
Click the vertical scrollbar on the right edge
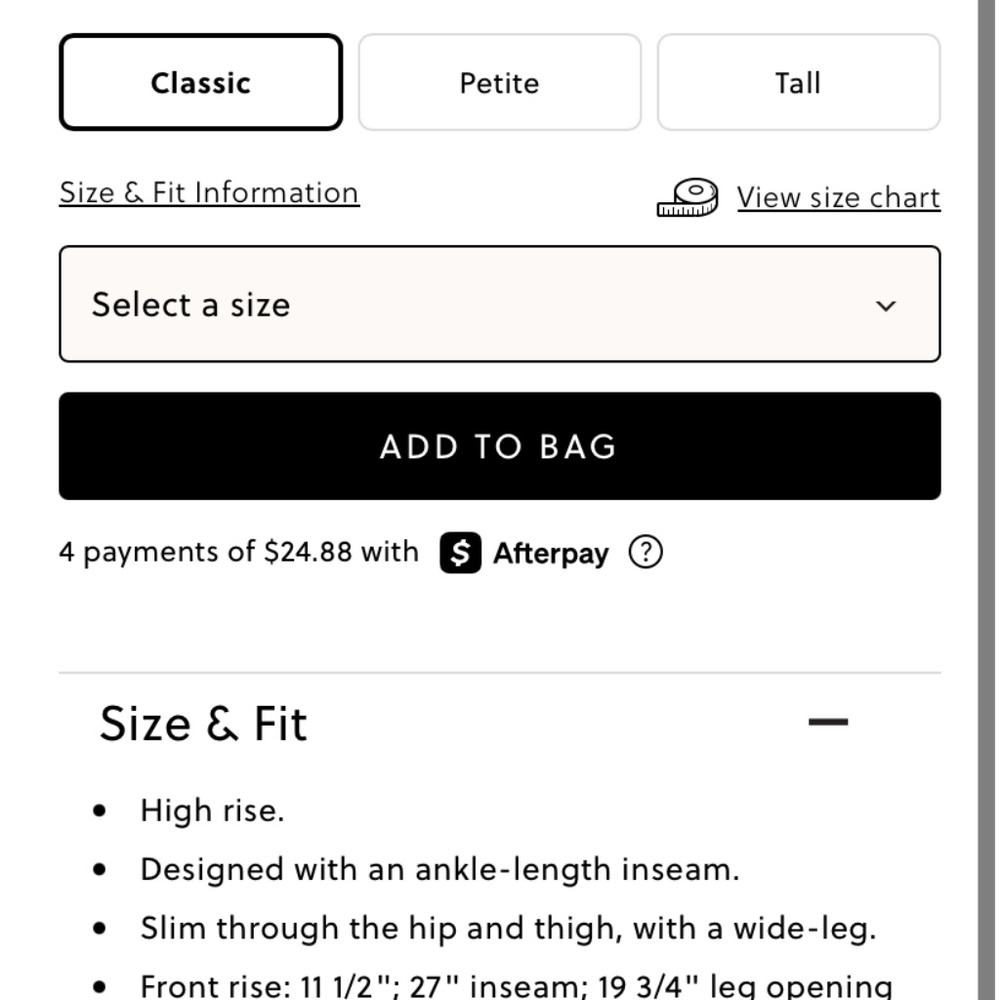987,500
